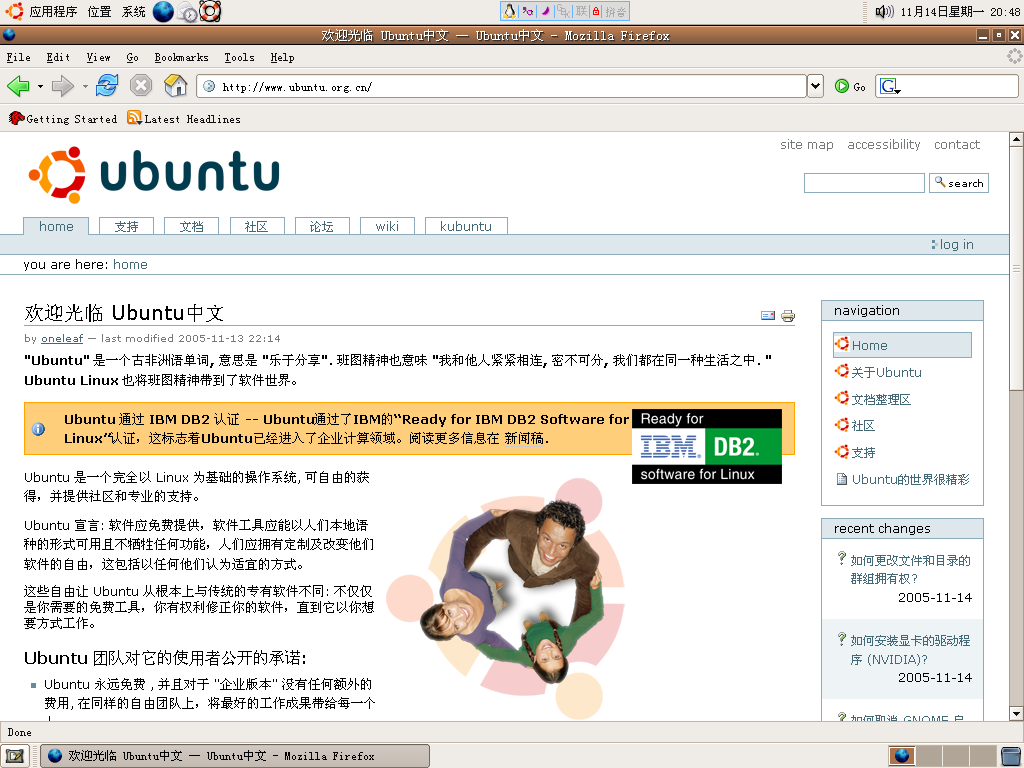Click the life-ring help icon in the top panel
Viewport: 1024px width, 768px height.
coord(210,12)
